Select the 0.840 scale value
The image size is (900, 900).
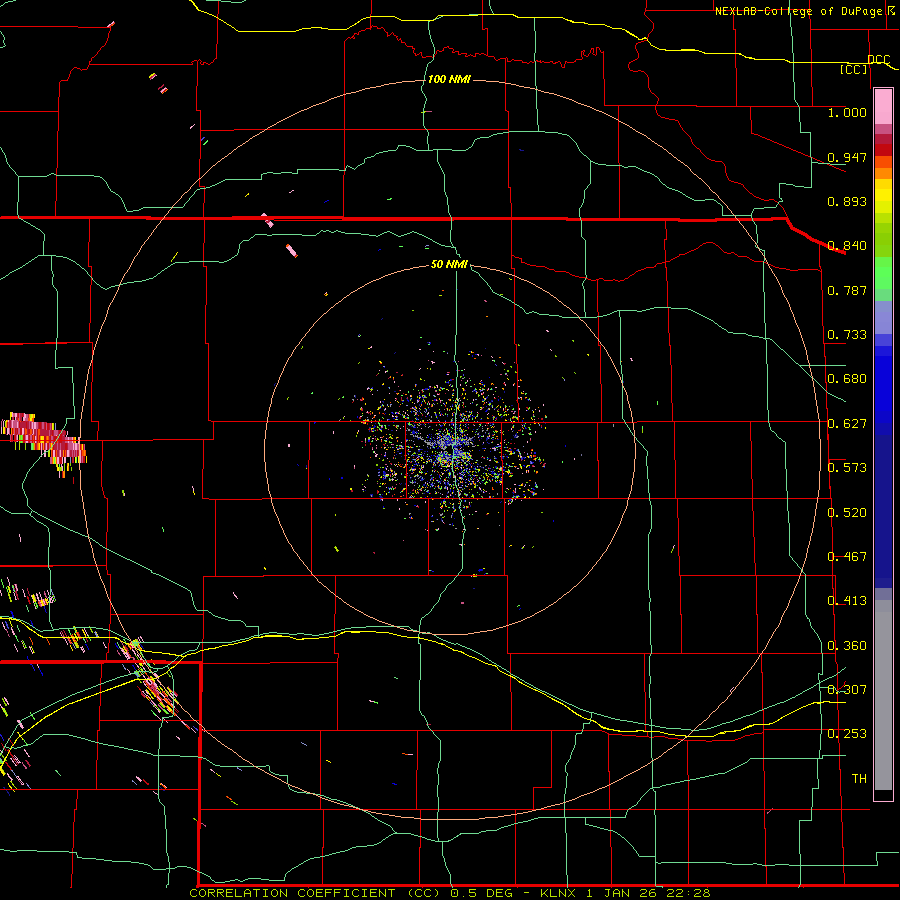pos(847,246)
